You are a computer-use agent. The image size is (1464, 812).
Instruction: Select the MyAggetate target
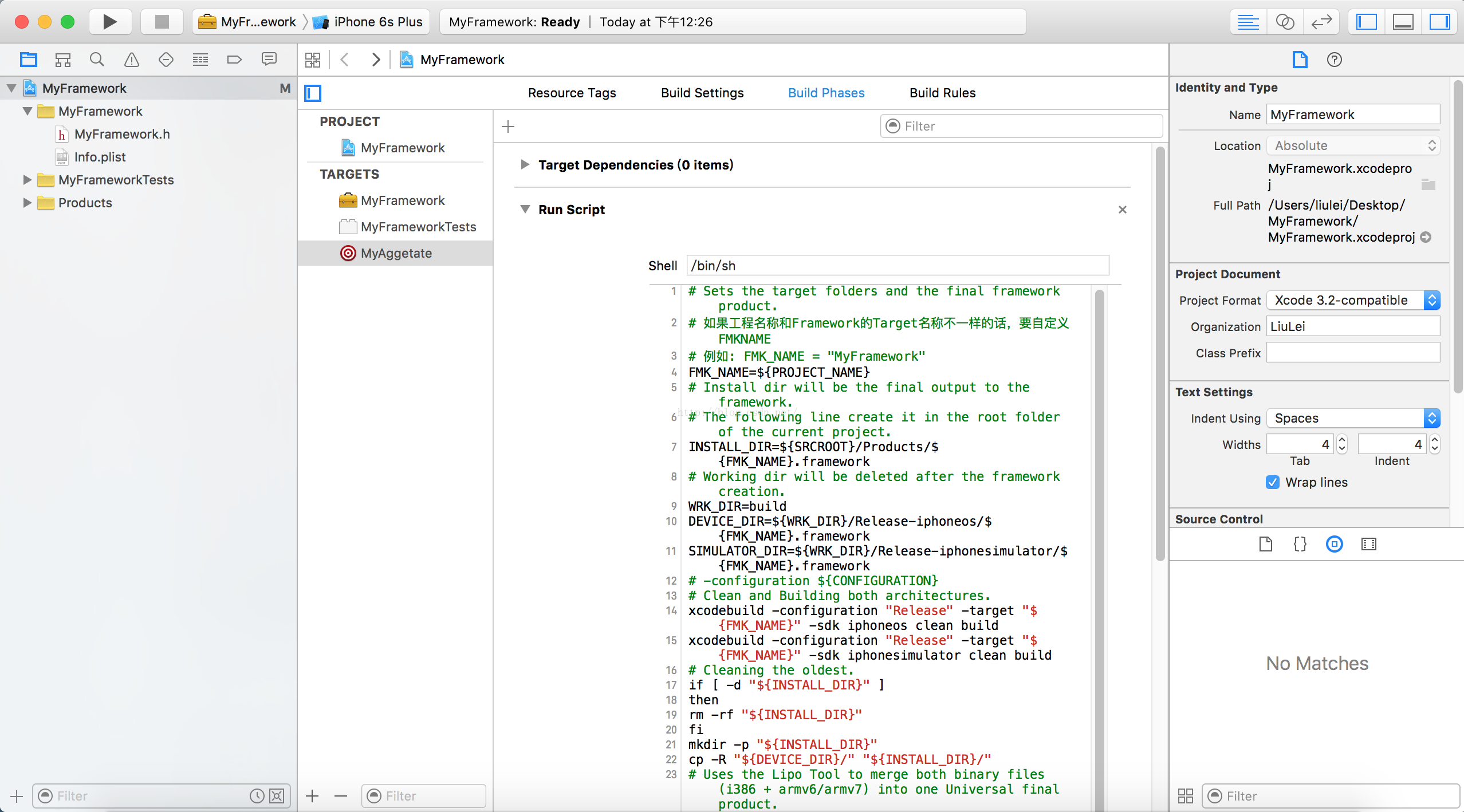(x=395, y=253)
